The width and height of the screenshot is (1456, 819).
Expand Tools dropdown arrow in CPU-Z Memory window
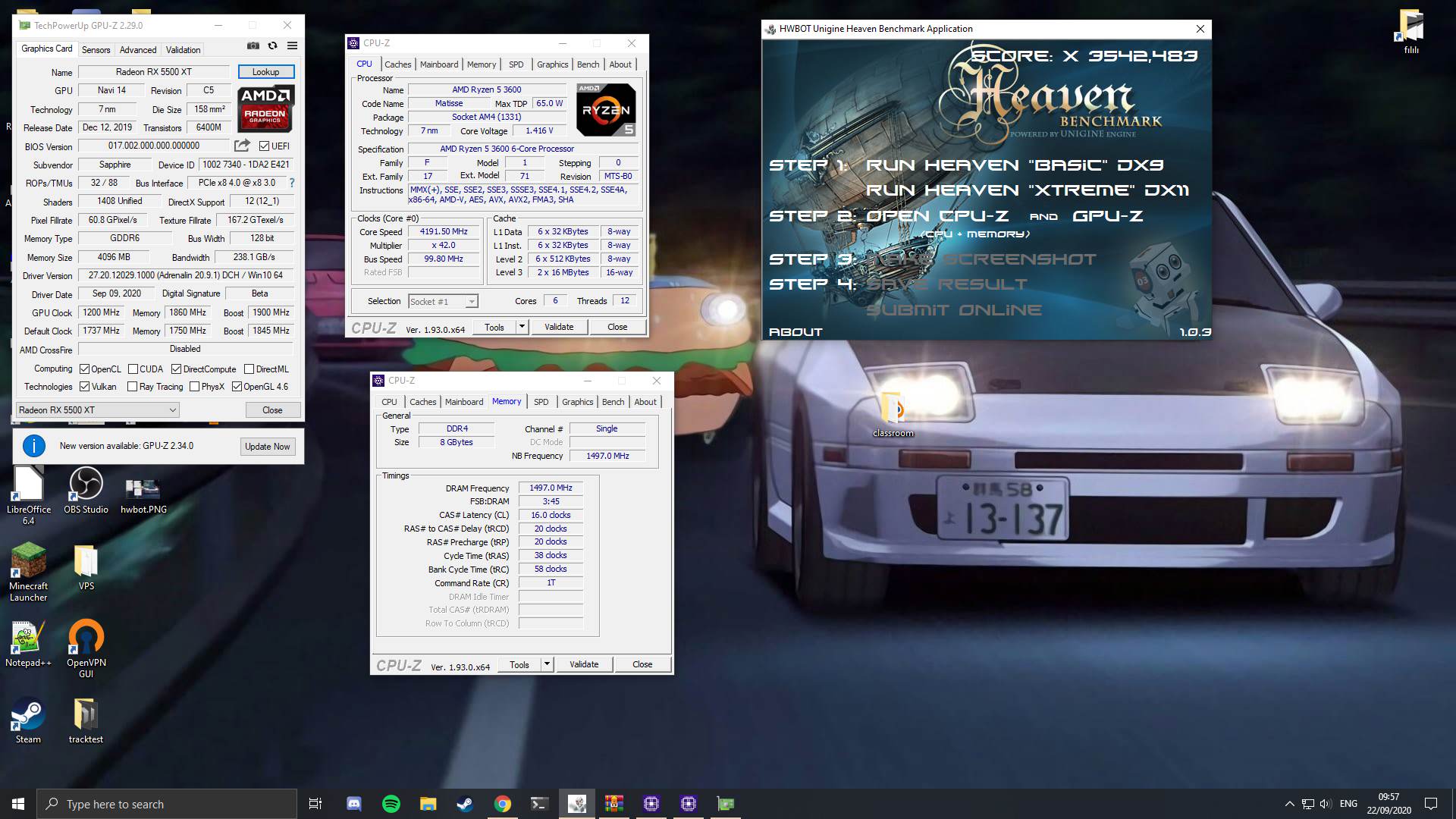[547, 664]
